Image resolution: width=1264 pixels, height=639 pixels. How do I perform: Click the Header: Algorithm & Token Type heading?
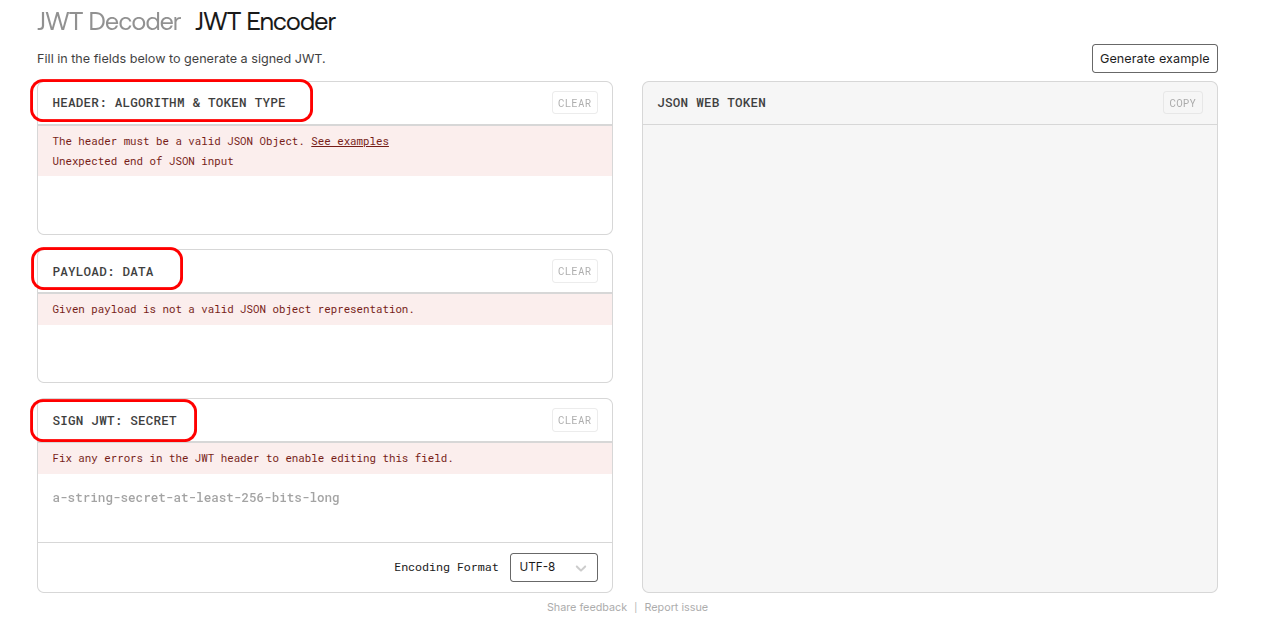[169, 103]
